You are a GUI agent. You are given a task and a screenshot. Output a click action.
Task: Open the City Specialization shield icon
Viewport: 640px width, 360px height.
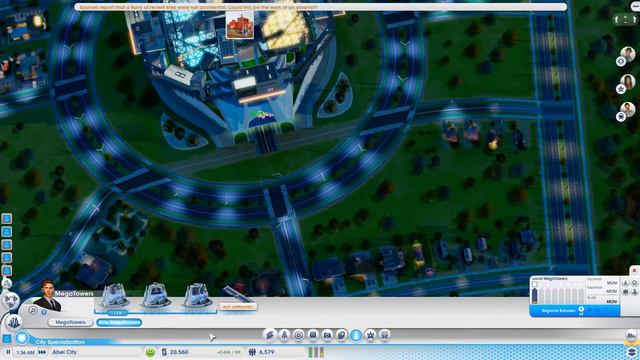click(22, 338)
